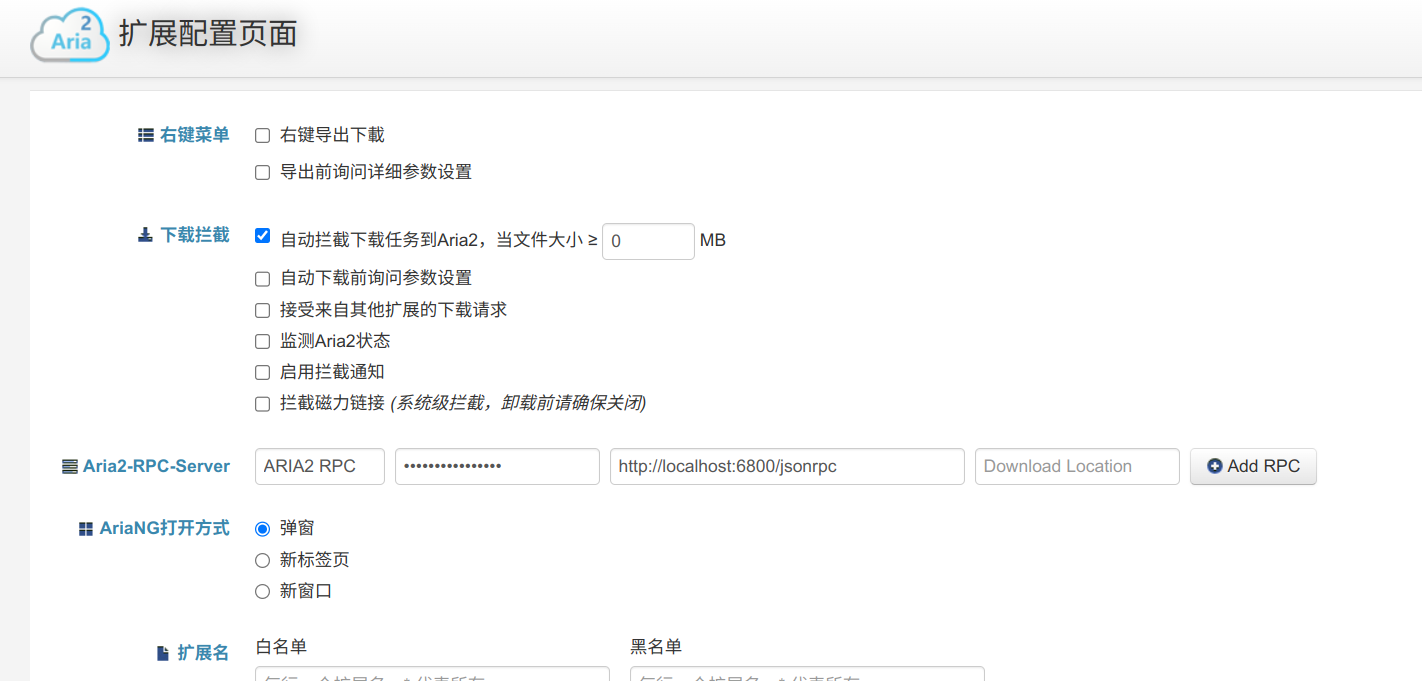Screen dimensions: 1422x681
Task: Focus the ARIA2 RPC name field
Action: click(320, 466)
